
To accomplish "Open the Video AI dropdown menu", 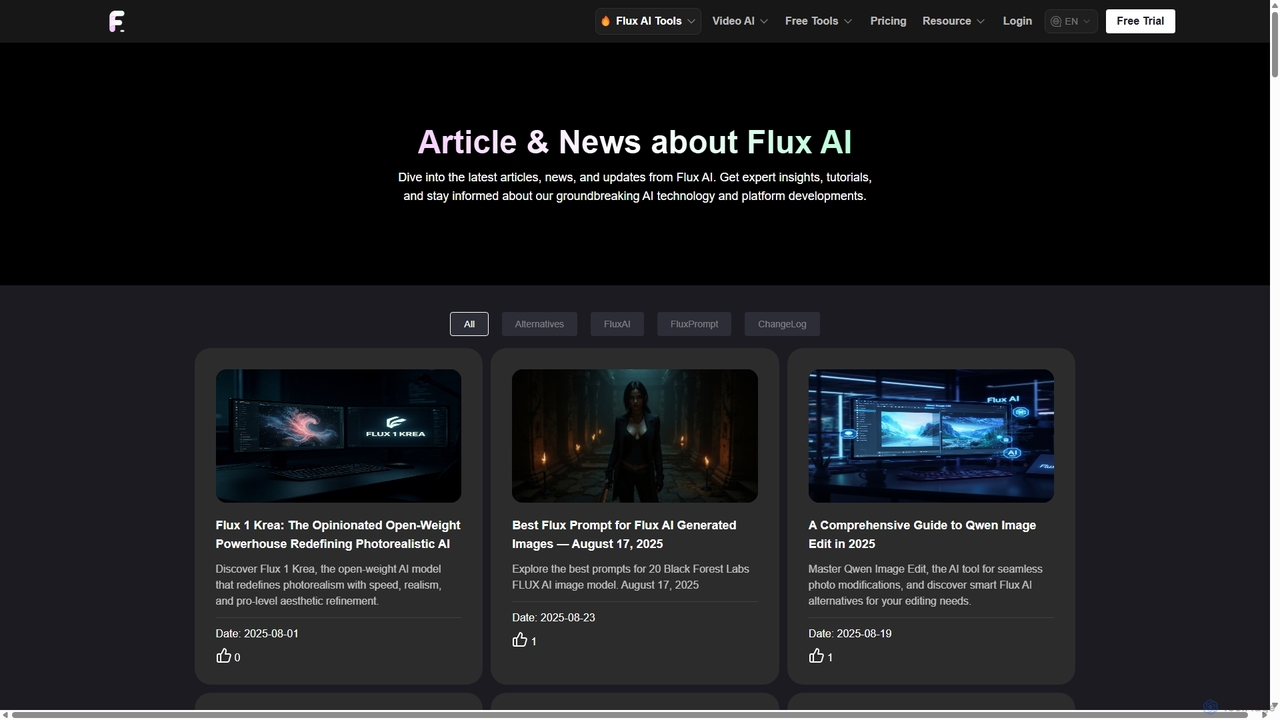I will click(740, 21).
